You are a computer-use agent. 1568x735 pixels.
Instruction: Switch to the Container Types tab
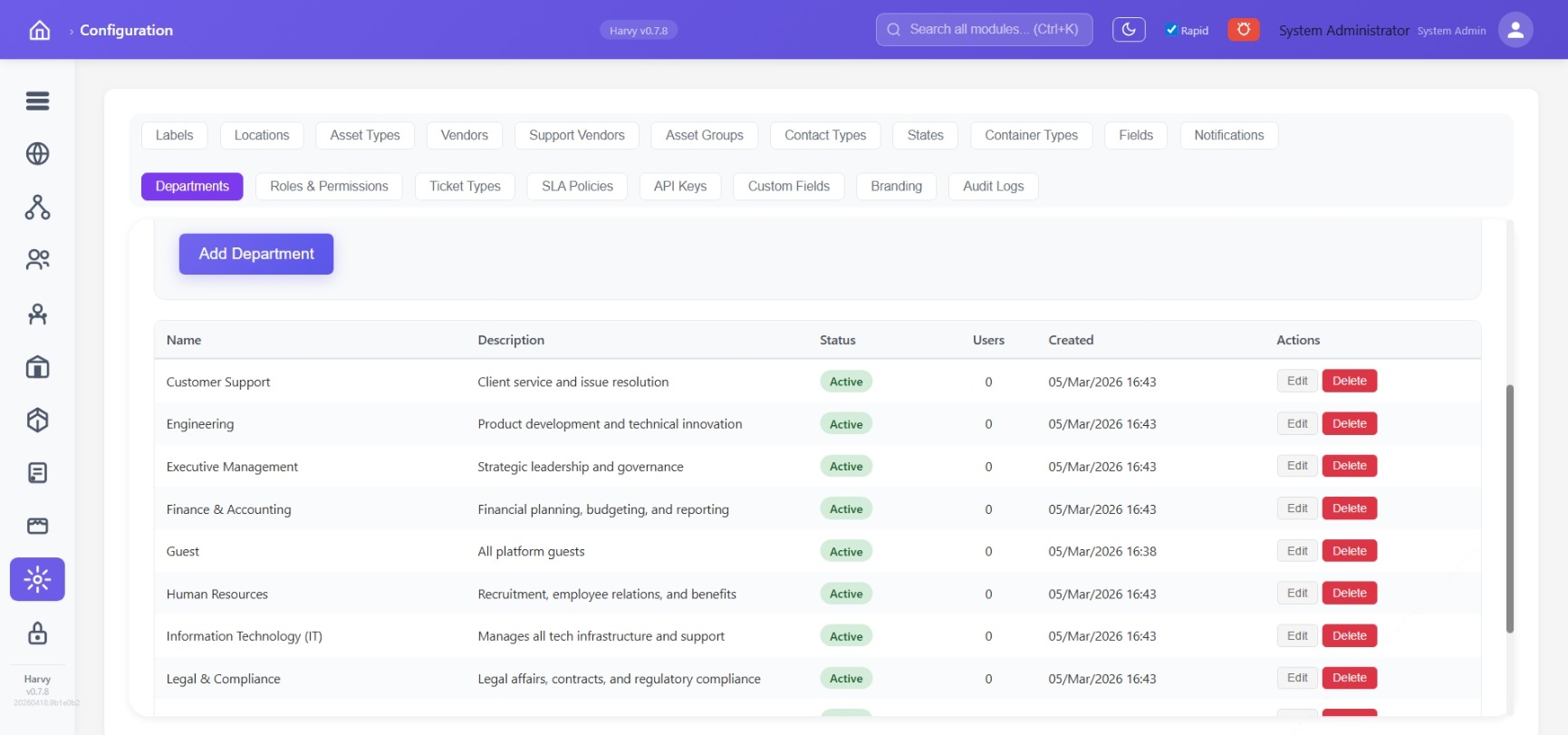coord(1032,135)
